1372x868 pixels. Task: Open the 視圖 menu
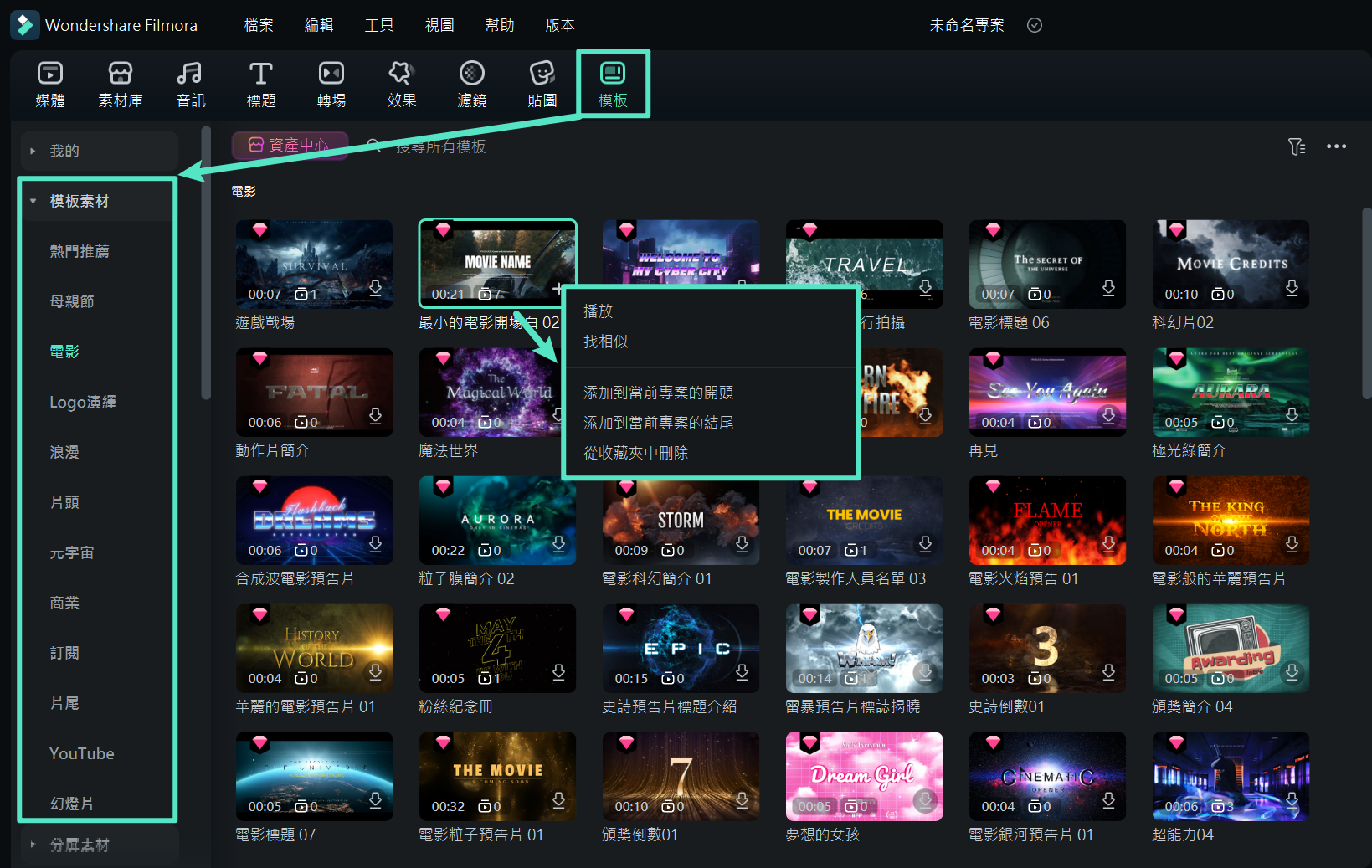(x=439, y=25)
